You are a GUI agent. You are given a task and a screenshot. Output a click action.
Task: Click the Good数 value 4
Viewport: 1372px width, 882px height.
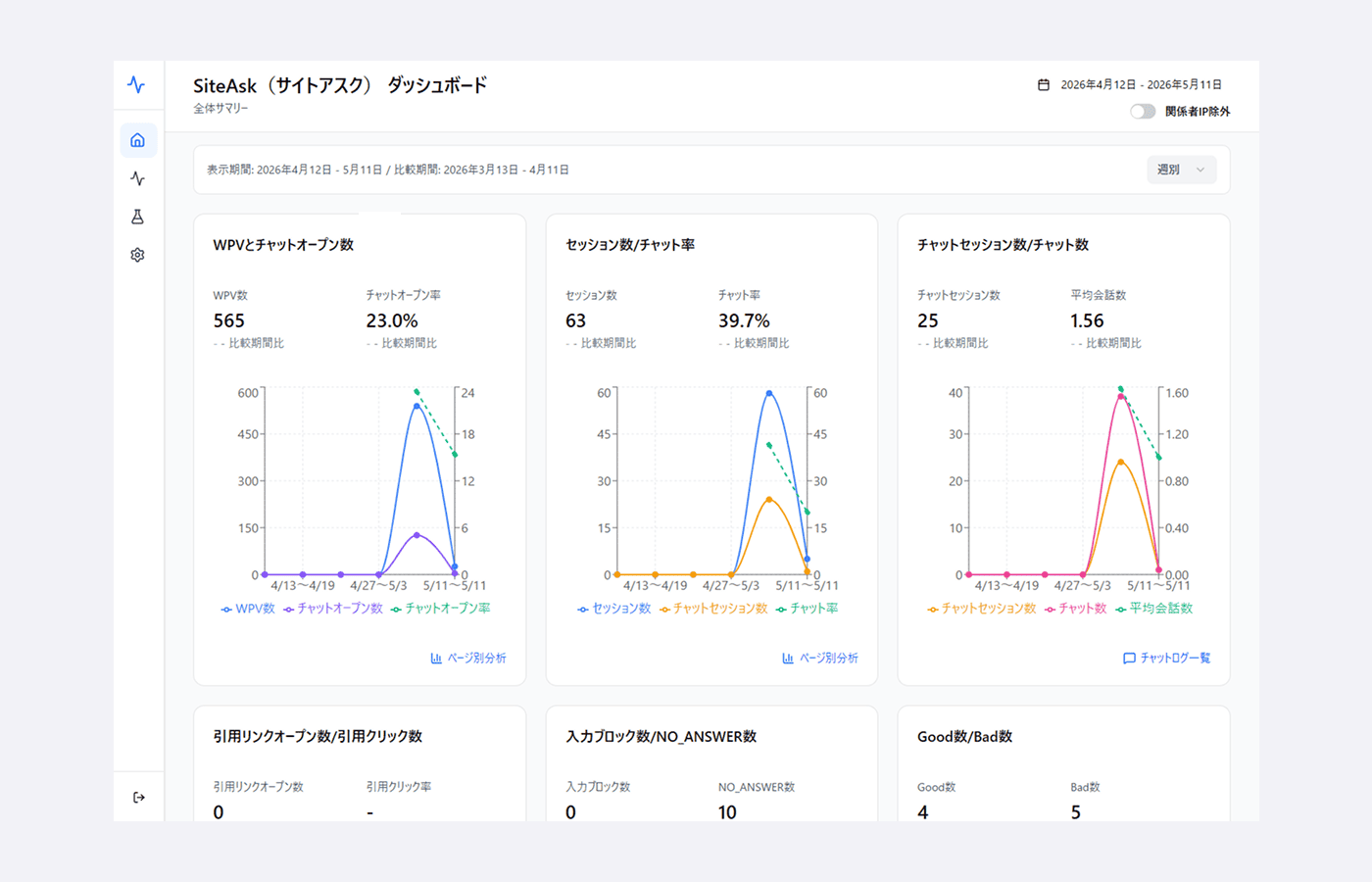click(923, 811)
